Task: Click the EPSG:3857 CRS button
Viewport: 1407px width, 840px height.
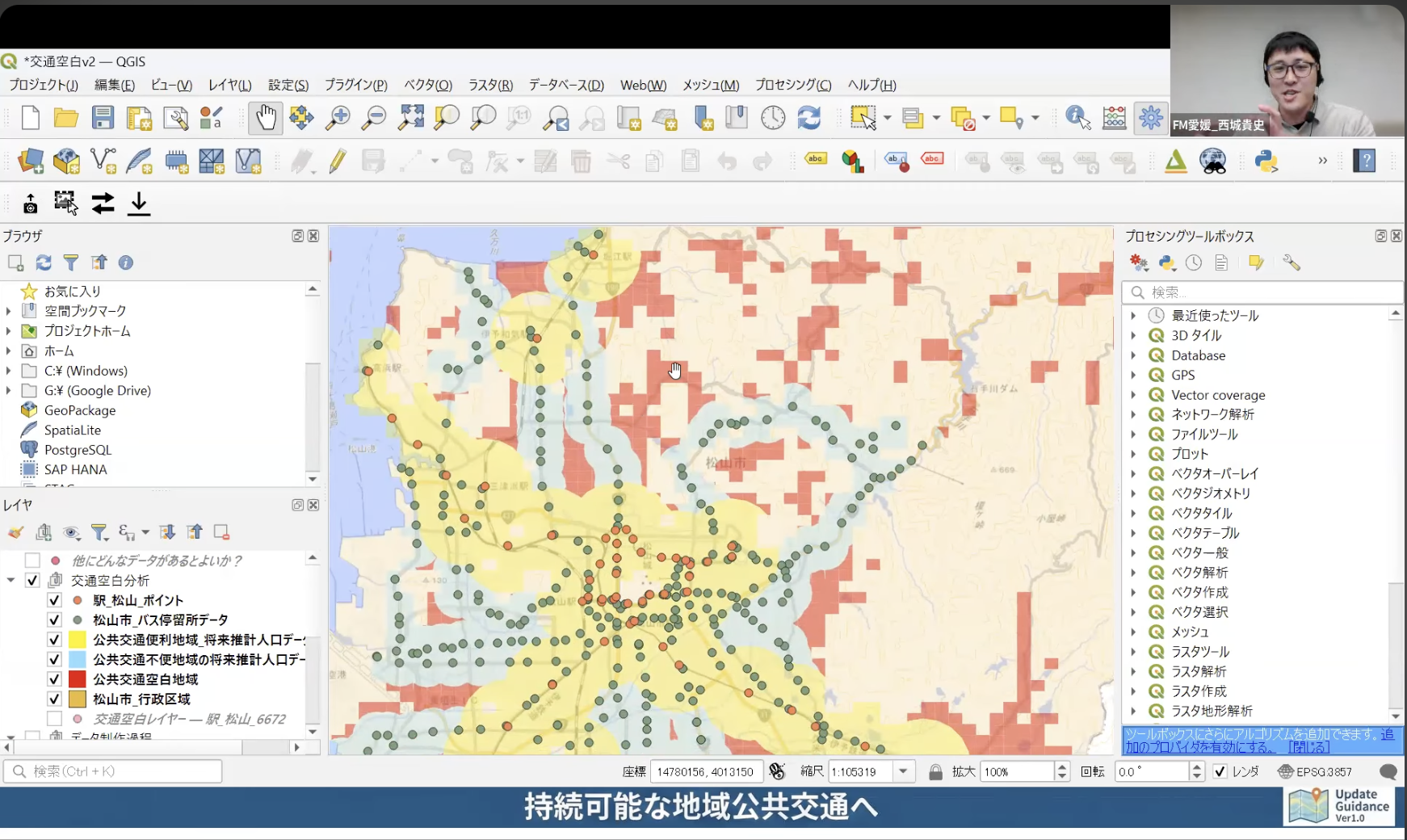Action: click(1314, 771)
